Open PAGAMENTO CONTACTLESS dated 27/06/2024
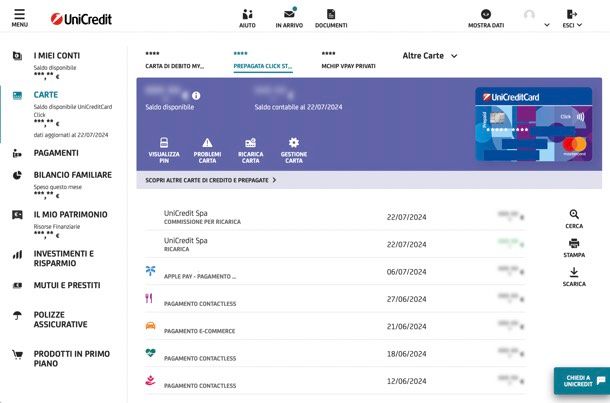The image size is (610, 403). pos(335,299)
